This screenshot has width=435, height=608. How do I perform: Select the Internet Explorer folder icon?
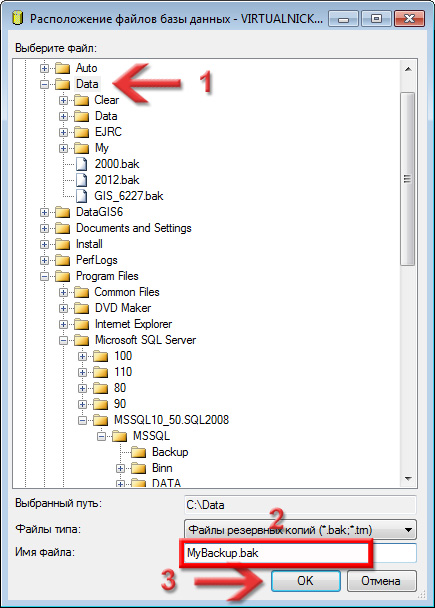[81, 324]
